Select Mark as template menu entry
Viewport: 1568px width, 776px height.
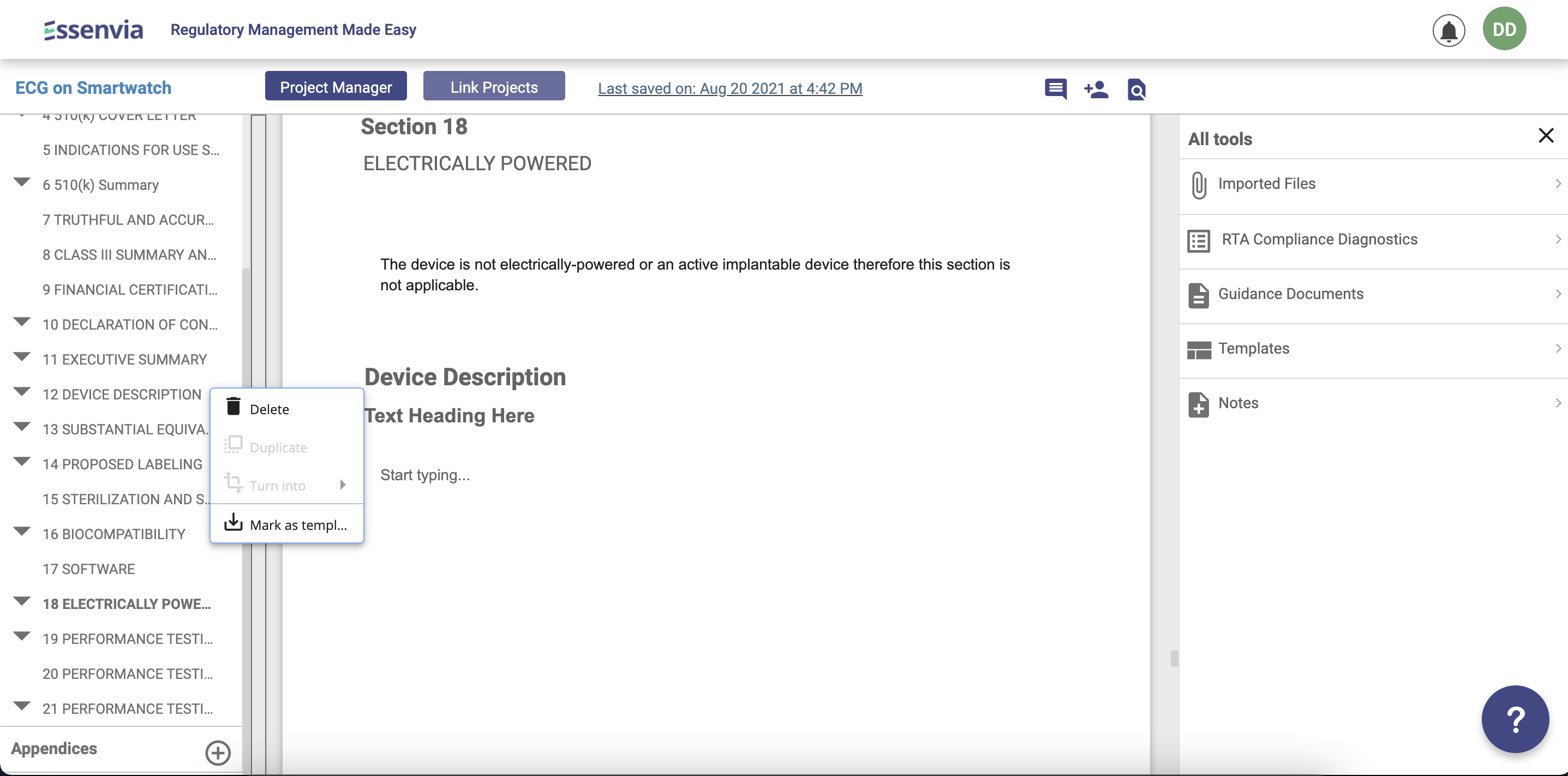(298, 524)
